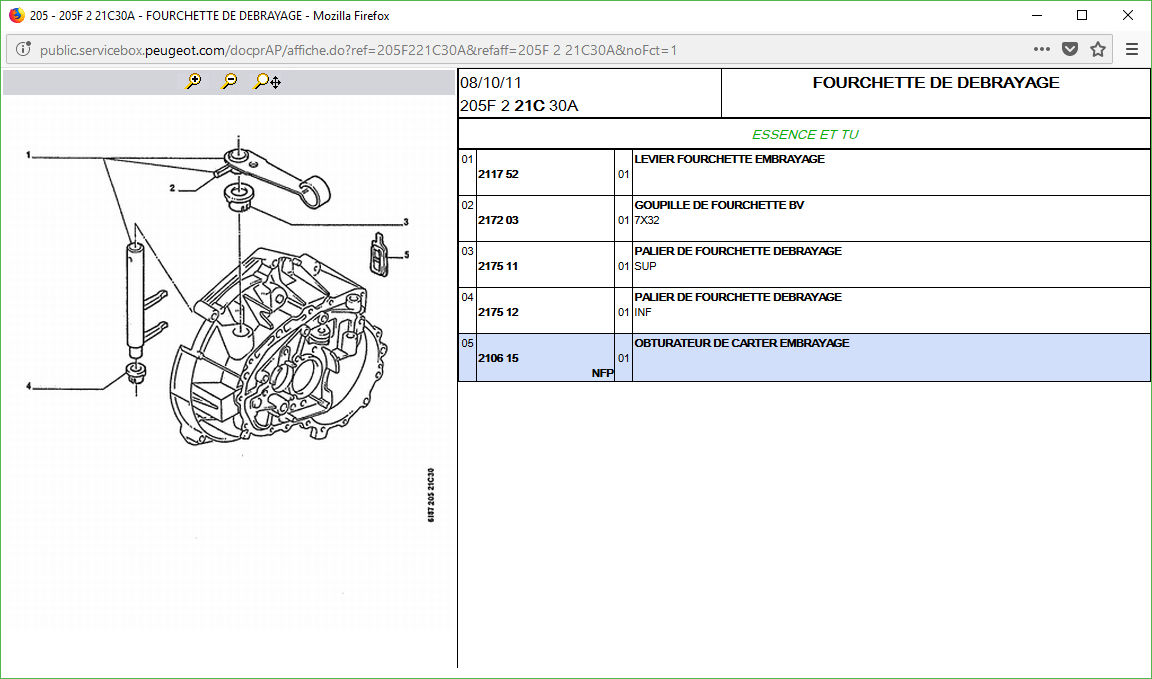This screenshot has height=679, width=1152.
Task: Close the Firefox window
Action: click(1128, 15)
